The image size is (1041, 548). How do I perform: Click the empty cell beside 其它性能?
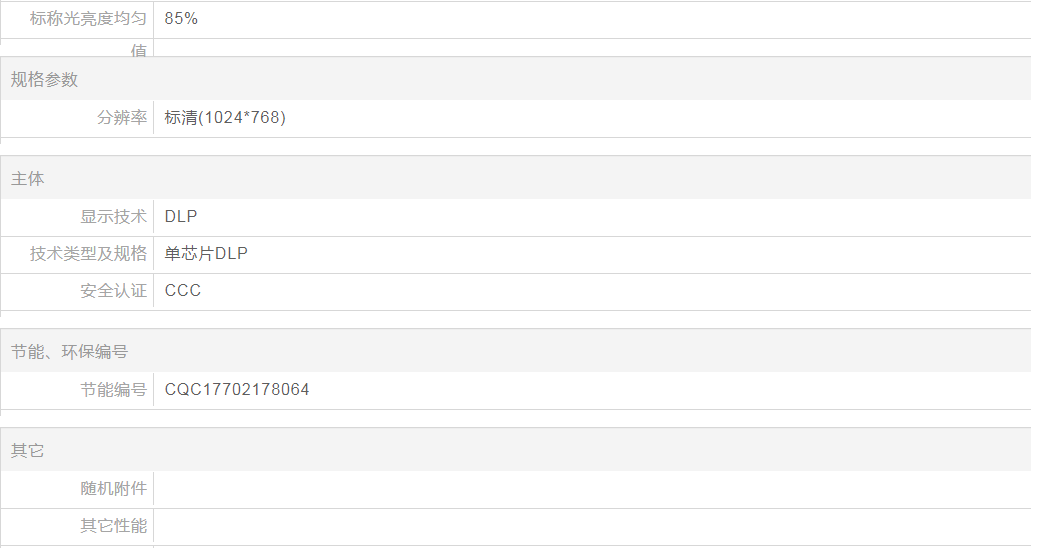click(x=590, y=526)
